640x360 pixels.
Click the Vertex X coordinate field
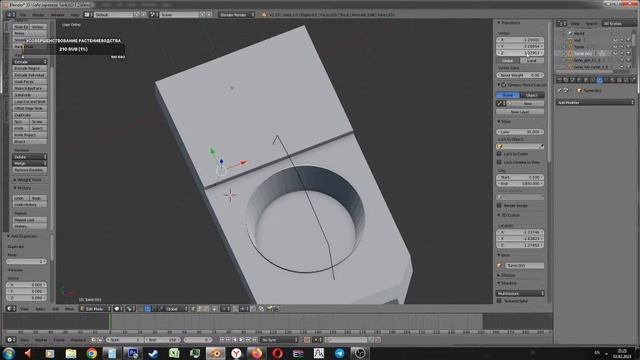520,40
